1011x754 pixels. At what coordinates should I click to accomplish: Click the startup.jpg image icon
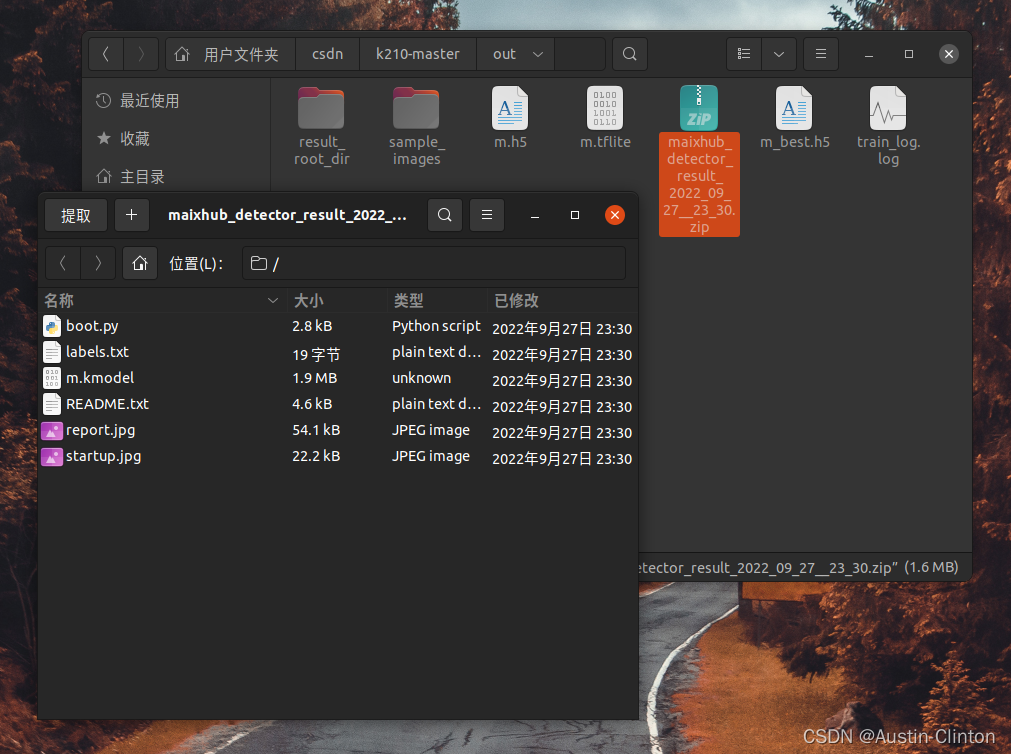point(52,457)
